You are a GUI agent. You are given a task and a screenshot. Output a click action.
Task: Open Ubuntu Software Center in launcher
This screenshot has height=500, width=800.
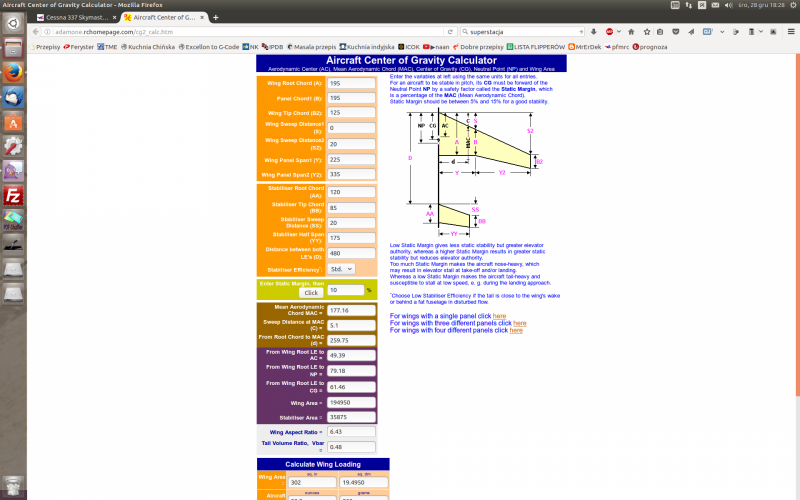[x=13, y=122]
